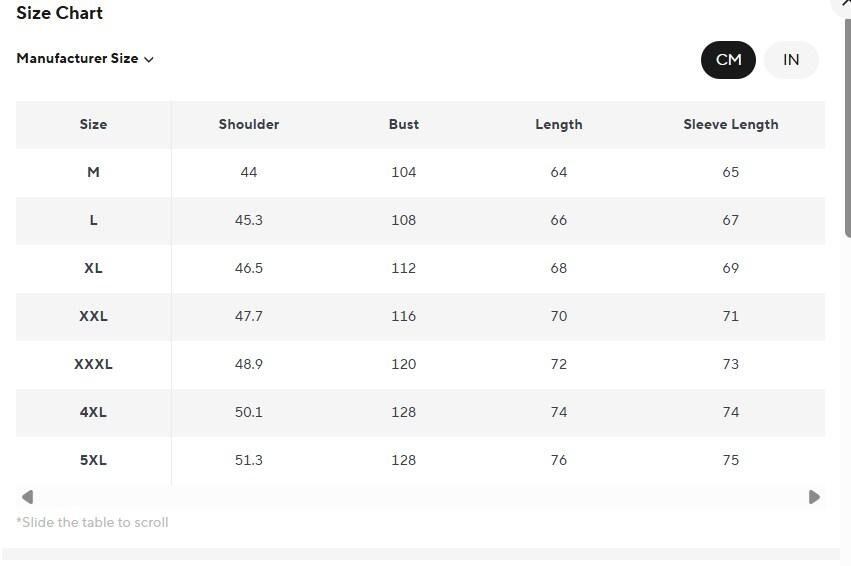Click the Sleeve Length column header
This screenshot has height=566, width=851.
point(730,125)
